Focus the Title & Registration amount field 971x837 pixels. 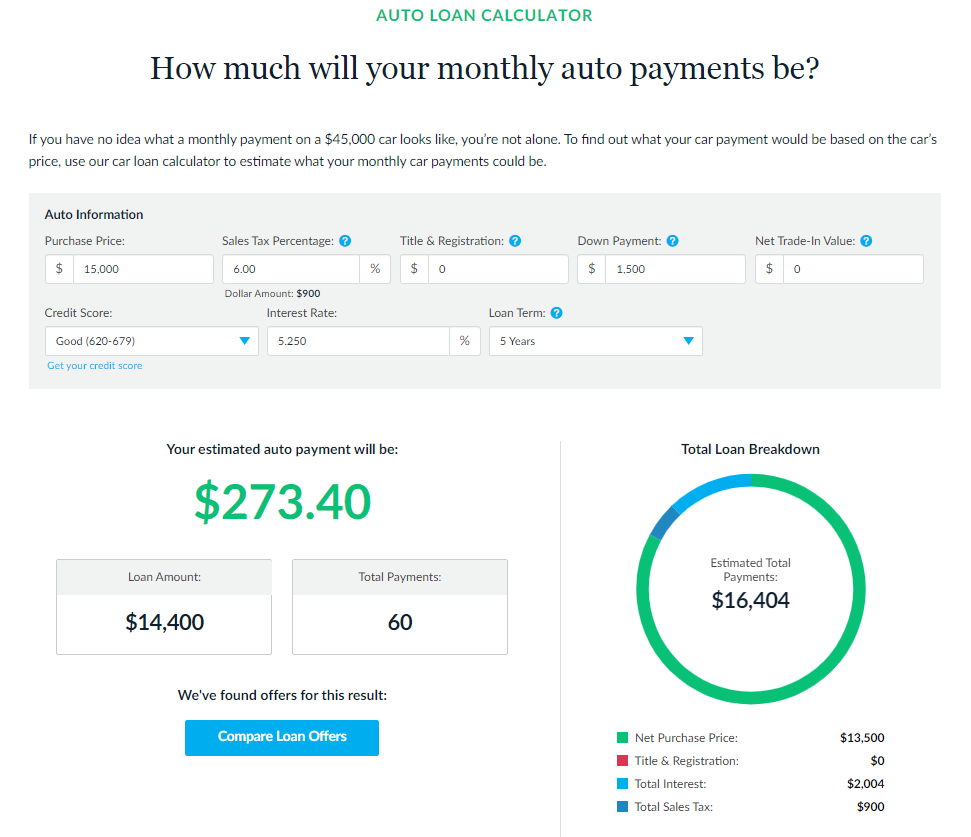pos(498,269)
